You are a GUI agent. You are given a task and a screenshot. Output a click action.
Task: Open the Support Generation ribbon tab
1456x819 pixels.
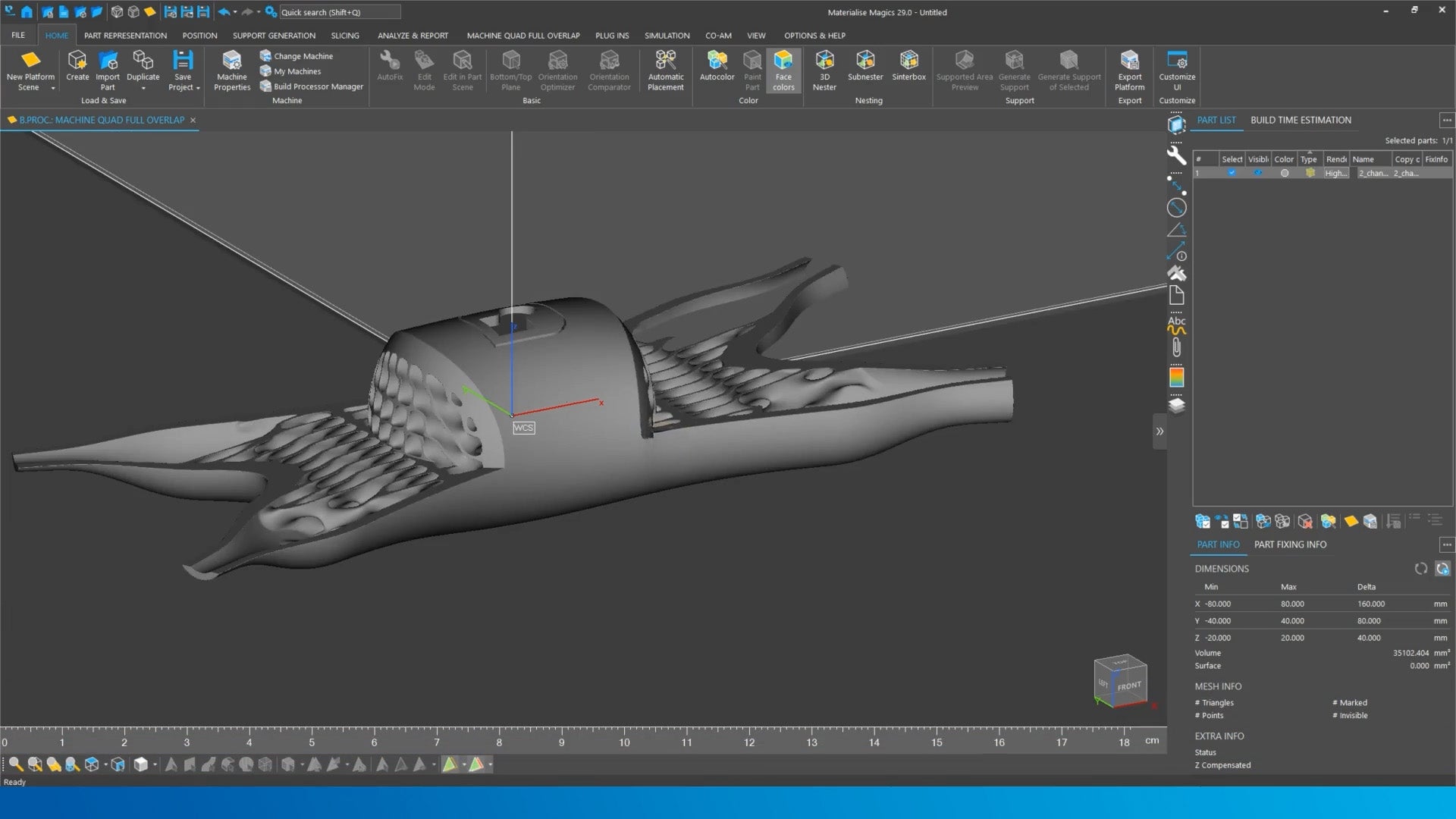click(274, 36)
